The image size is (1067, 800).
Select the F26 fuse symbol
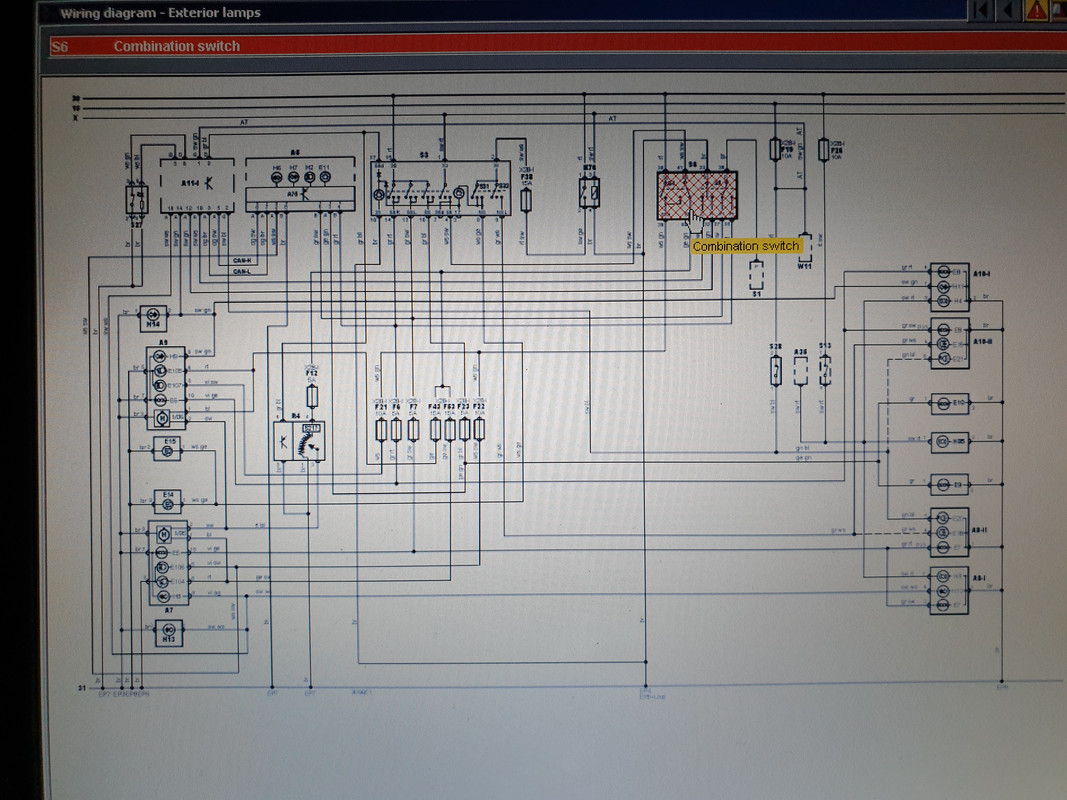823,150
